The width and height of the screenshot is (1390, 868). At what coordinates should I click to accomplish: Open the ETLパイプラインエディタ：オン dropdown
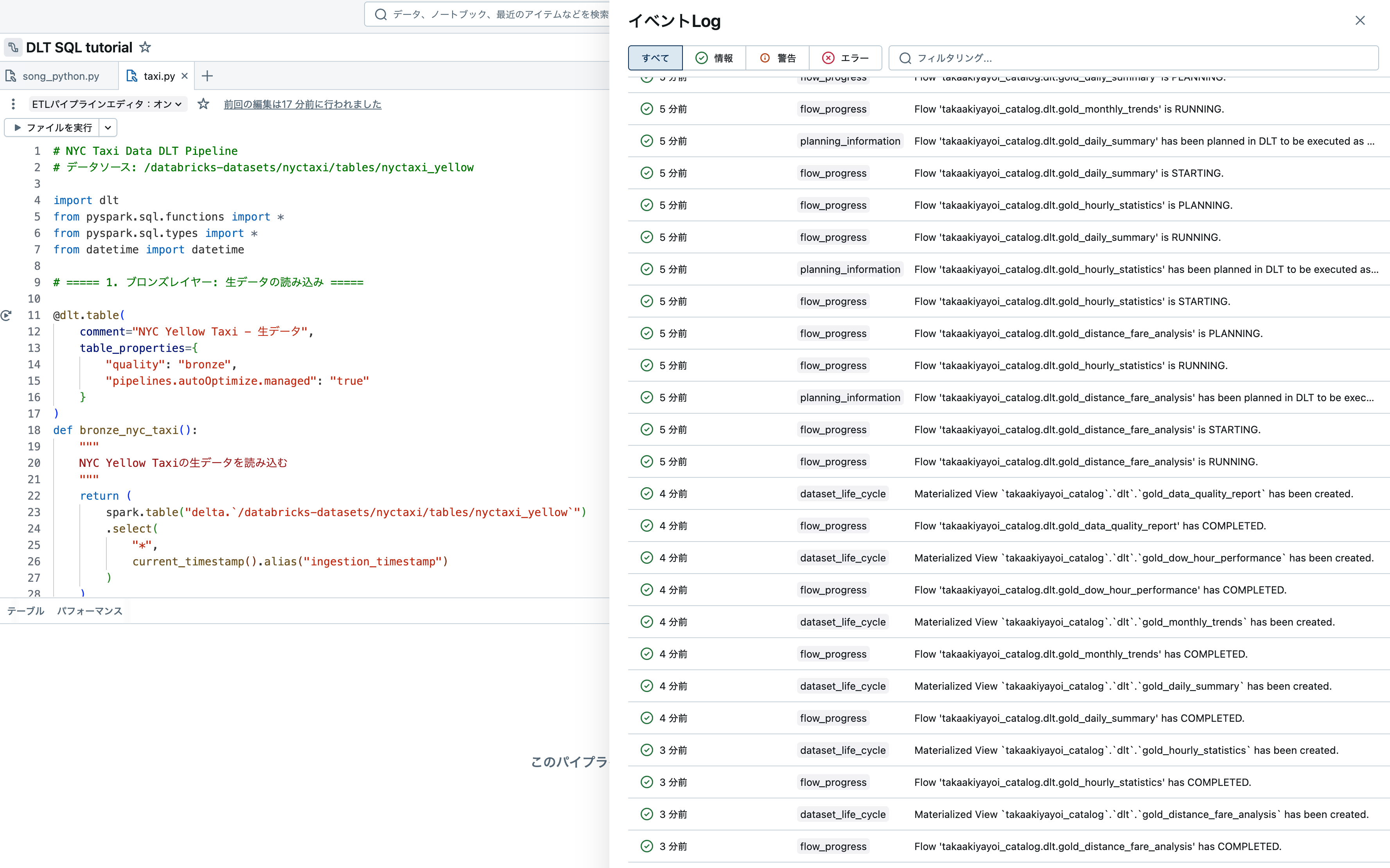pos(106,104)
